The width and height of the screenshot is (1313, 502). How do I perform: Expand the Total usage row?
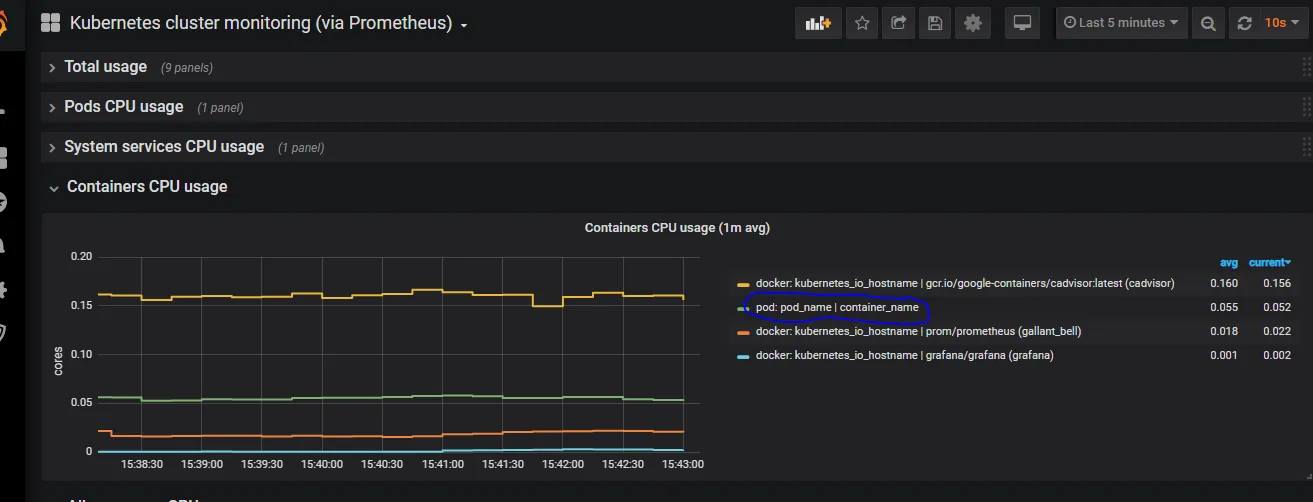pos(105,67)
